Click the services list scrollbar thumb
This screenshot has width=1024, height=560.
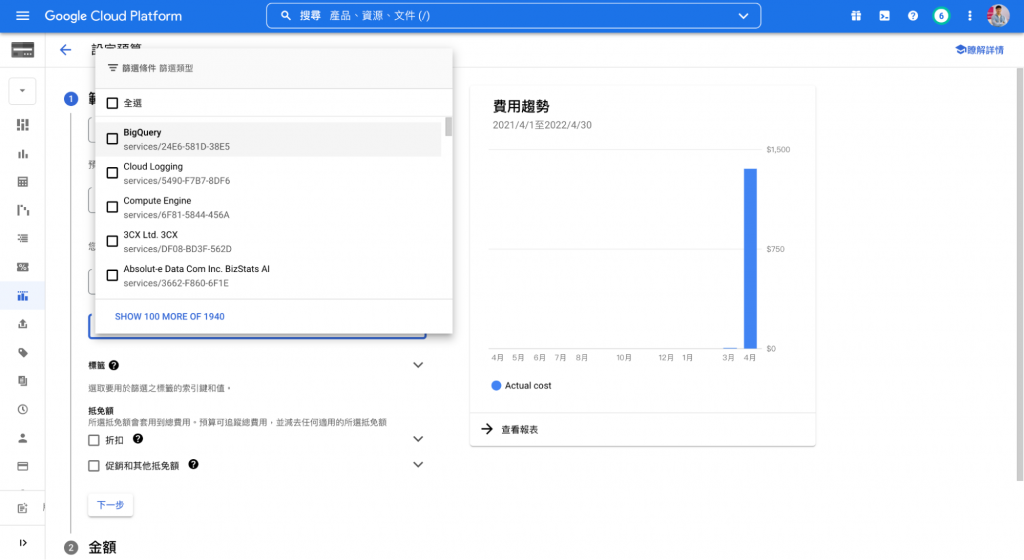coord(448,127)
